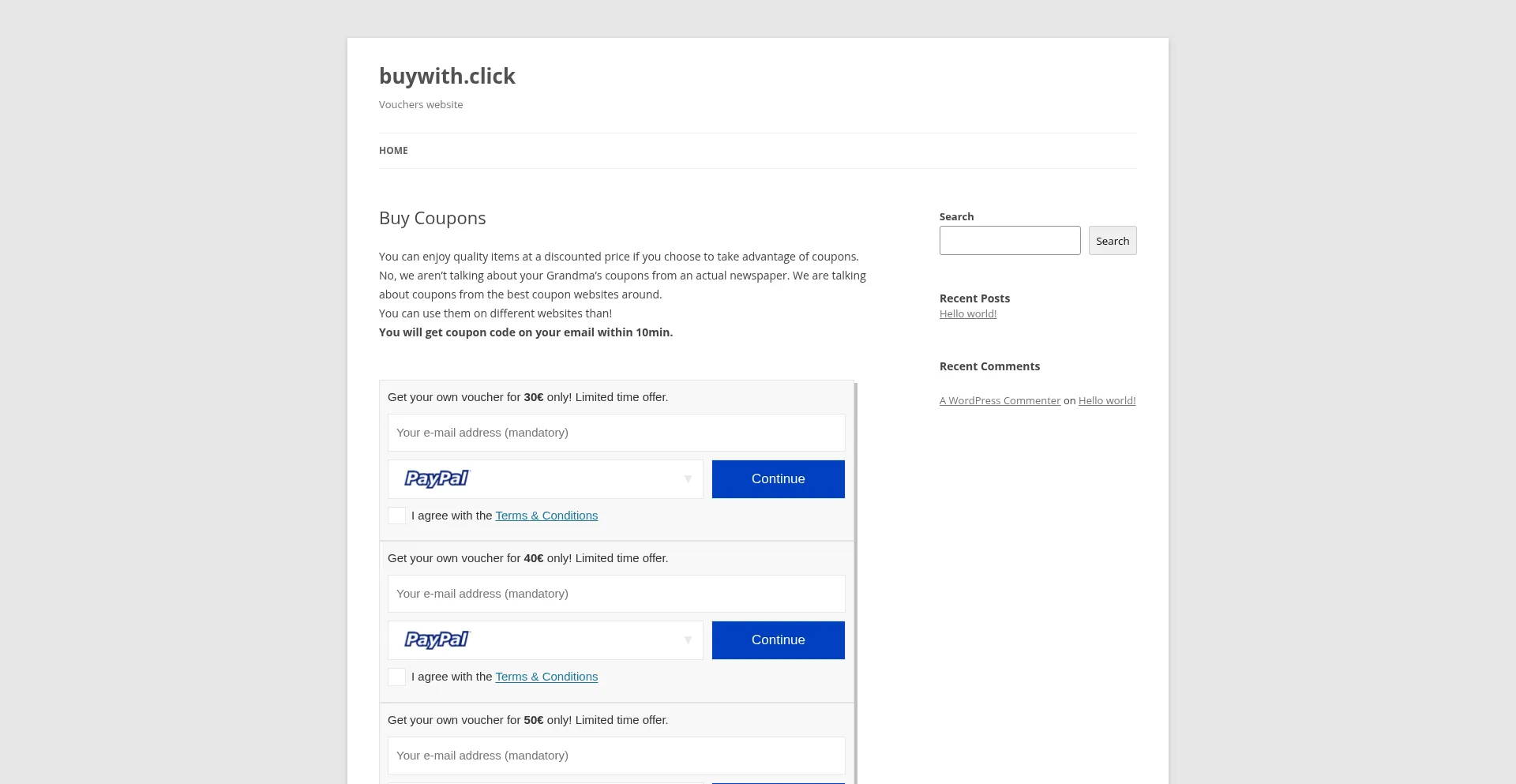Image resolution: width=1516 pixels, height=784 pixels.
Task: Click the sidebar Search button
Action: pyautogui.click(x=1113, y=241)
